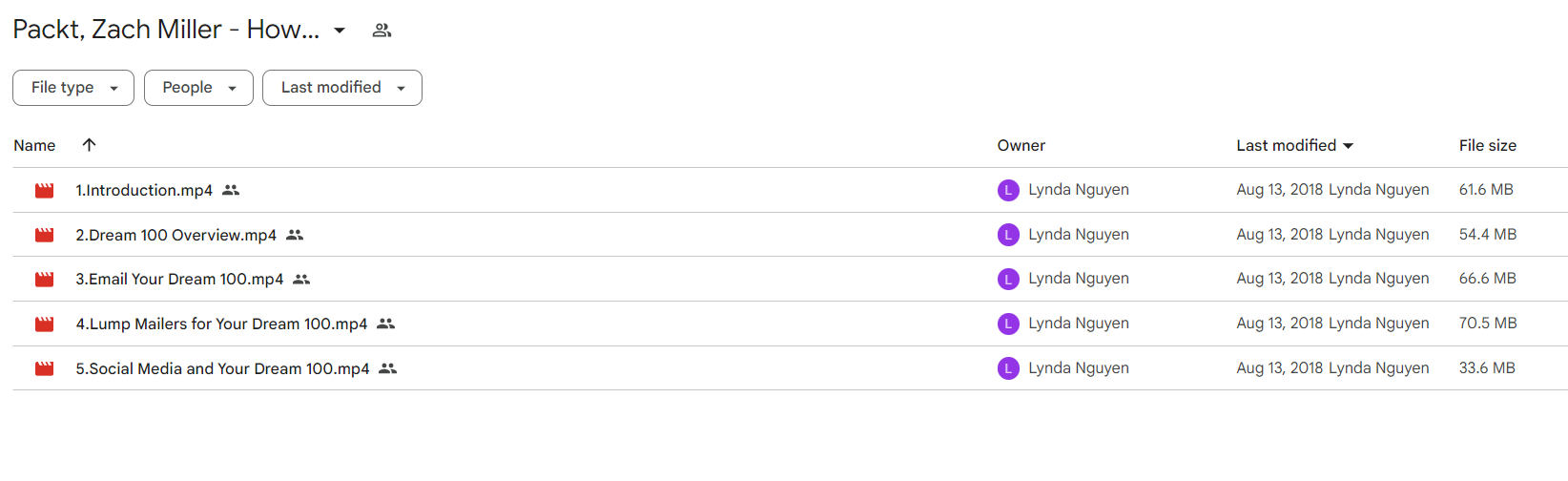Click the video icon for 2.Dream 100 Overview.mp4
Screen dimensions: 1568x481
(45, 235)
